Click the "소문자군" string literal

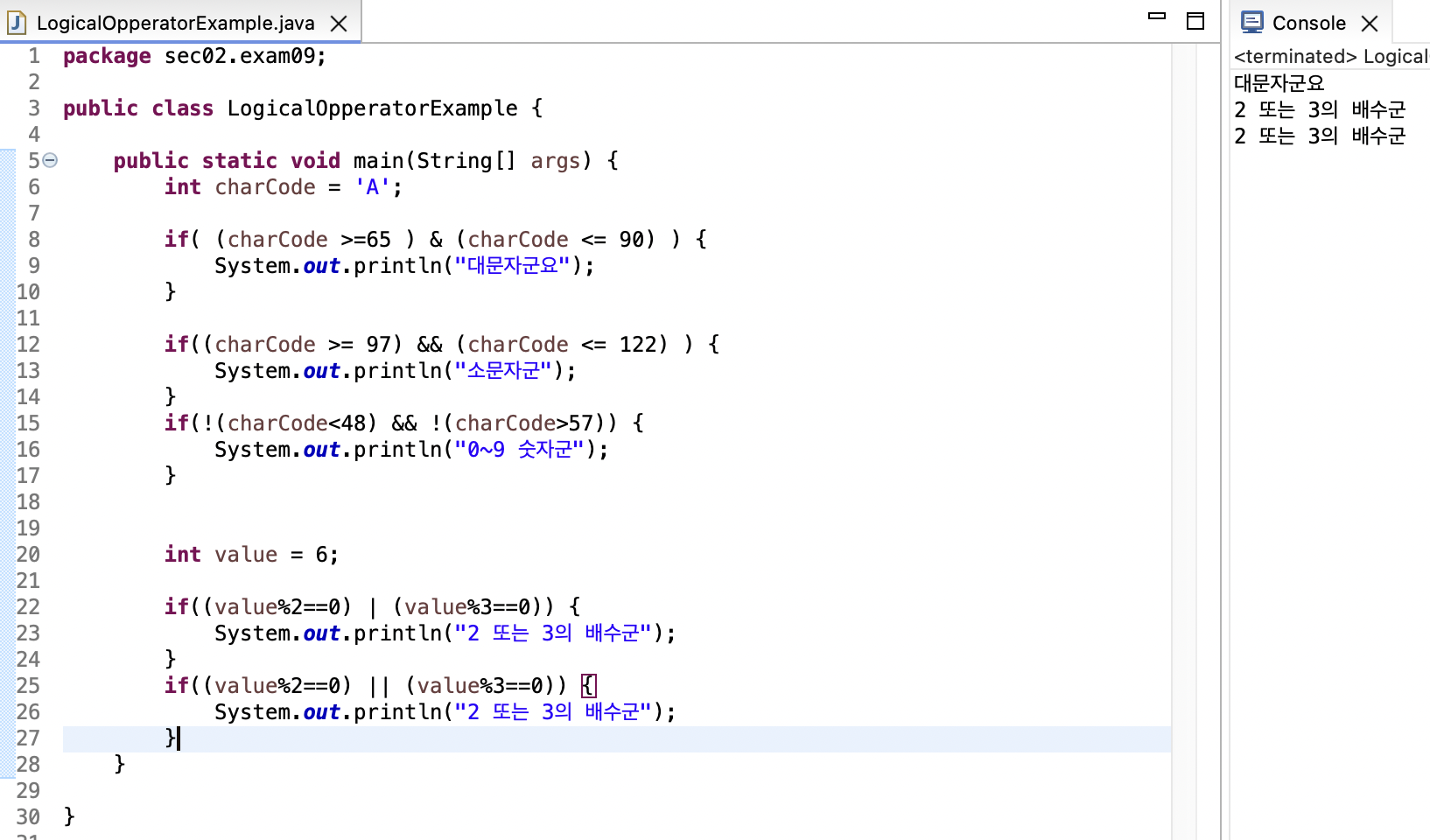502,370
